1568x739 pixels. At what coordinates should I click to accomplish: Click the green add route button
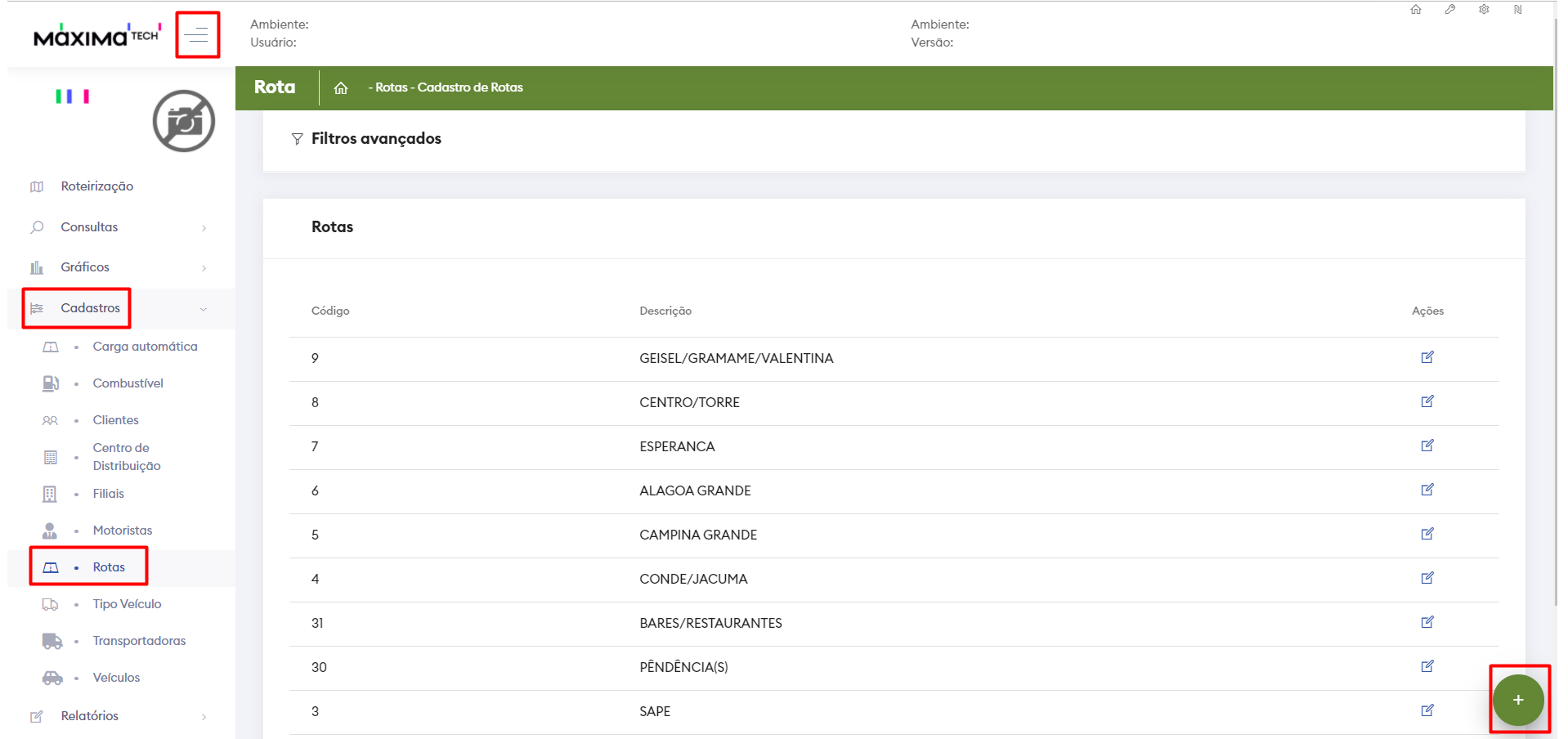coord(1517,700)
